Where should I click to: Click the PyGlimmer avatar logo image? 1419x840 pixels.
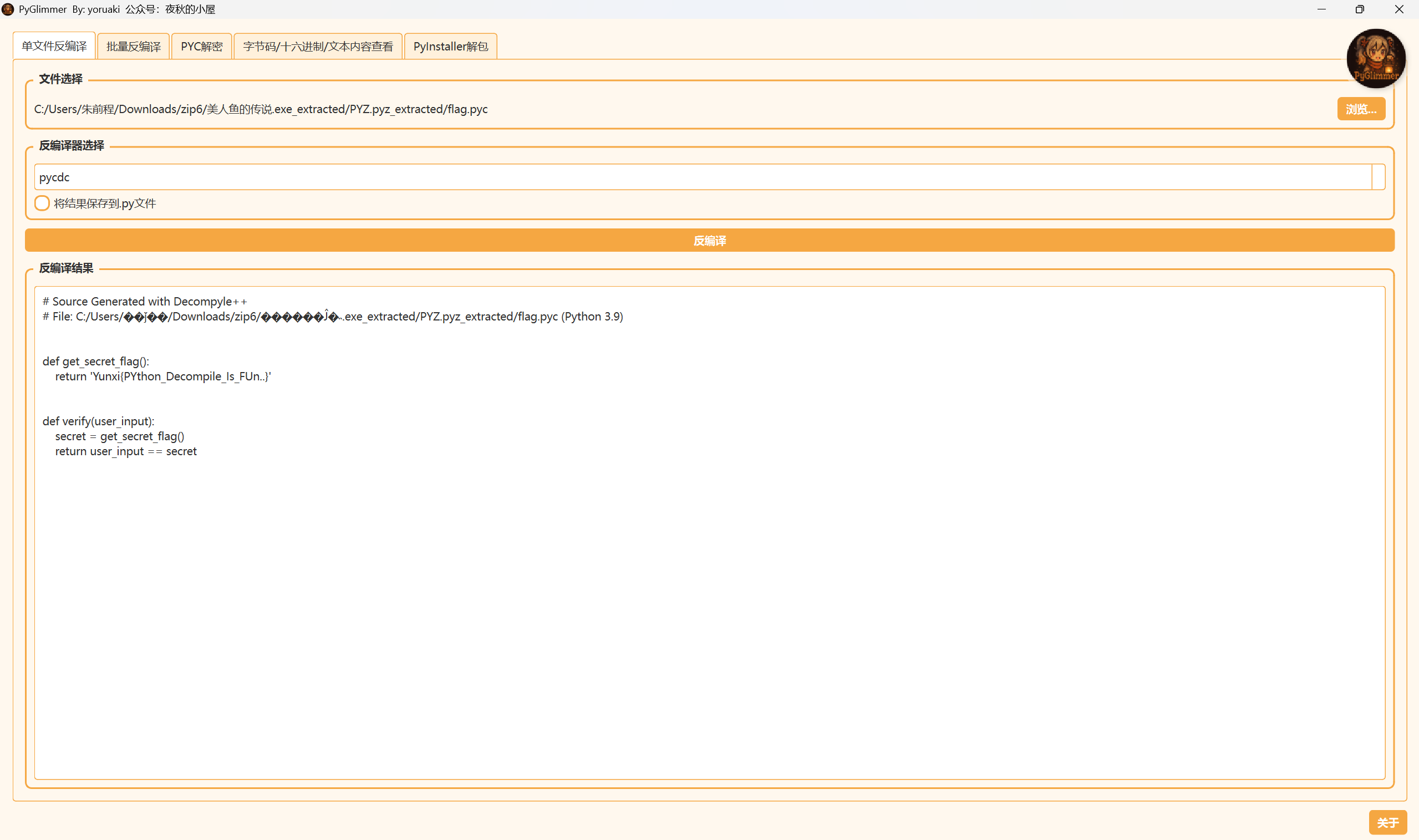pyautogui.click(x=1375, y=58)
